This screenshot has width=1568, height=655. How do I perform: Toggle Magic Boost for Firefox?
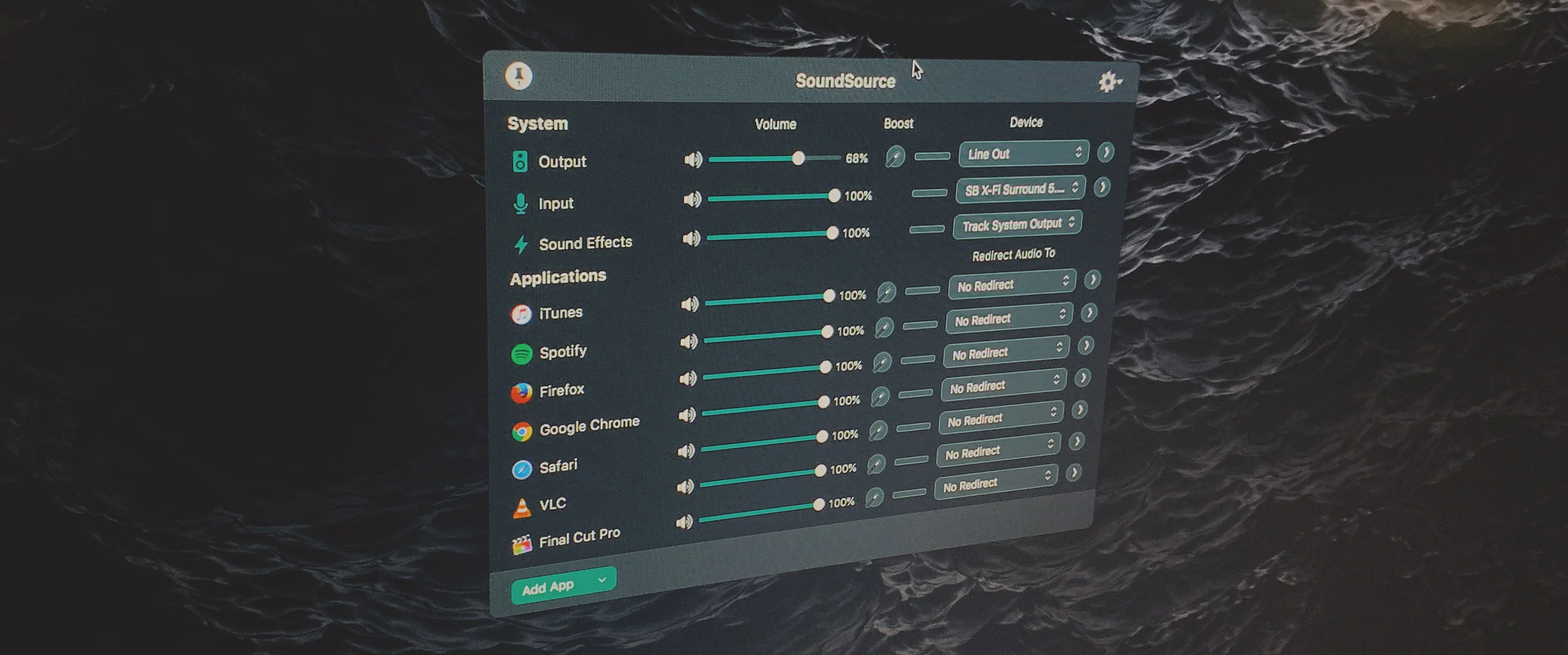[882, 362]
